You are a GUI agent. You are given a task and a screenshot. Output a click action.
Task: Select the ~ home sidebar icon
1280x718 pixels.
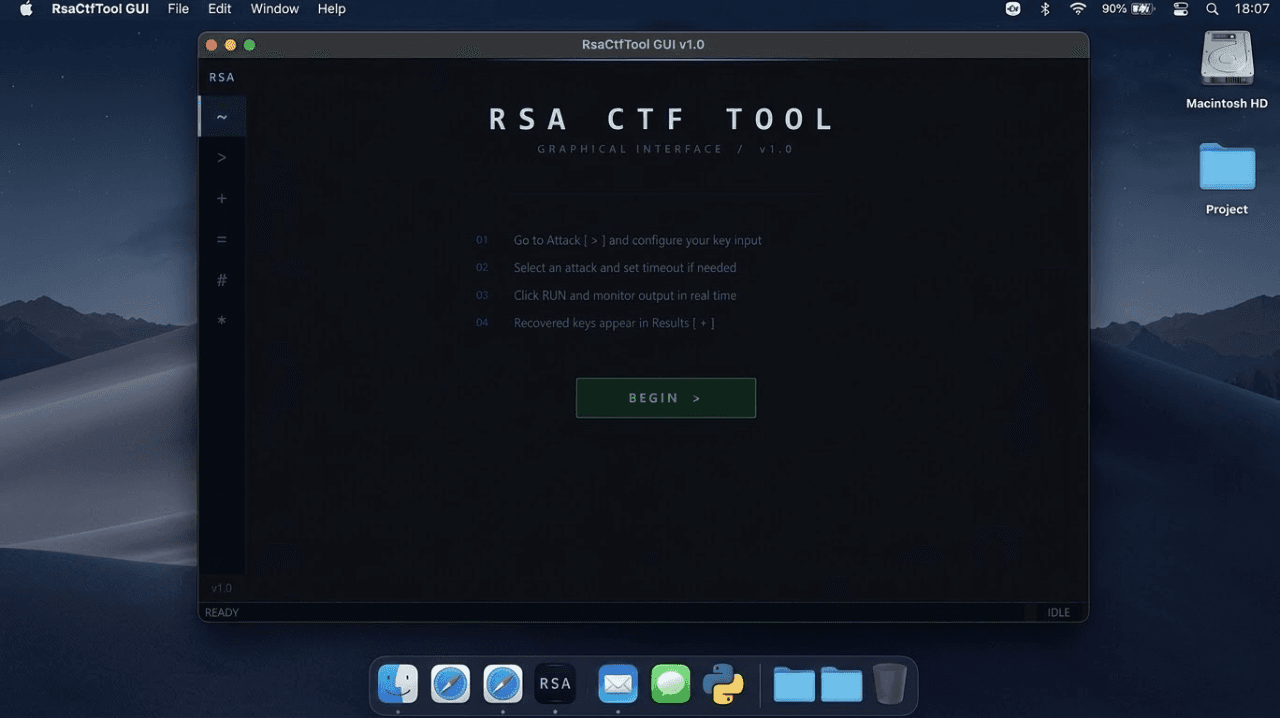(221, 116)
